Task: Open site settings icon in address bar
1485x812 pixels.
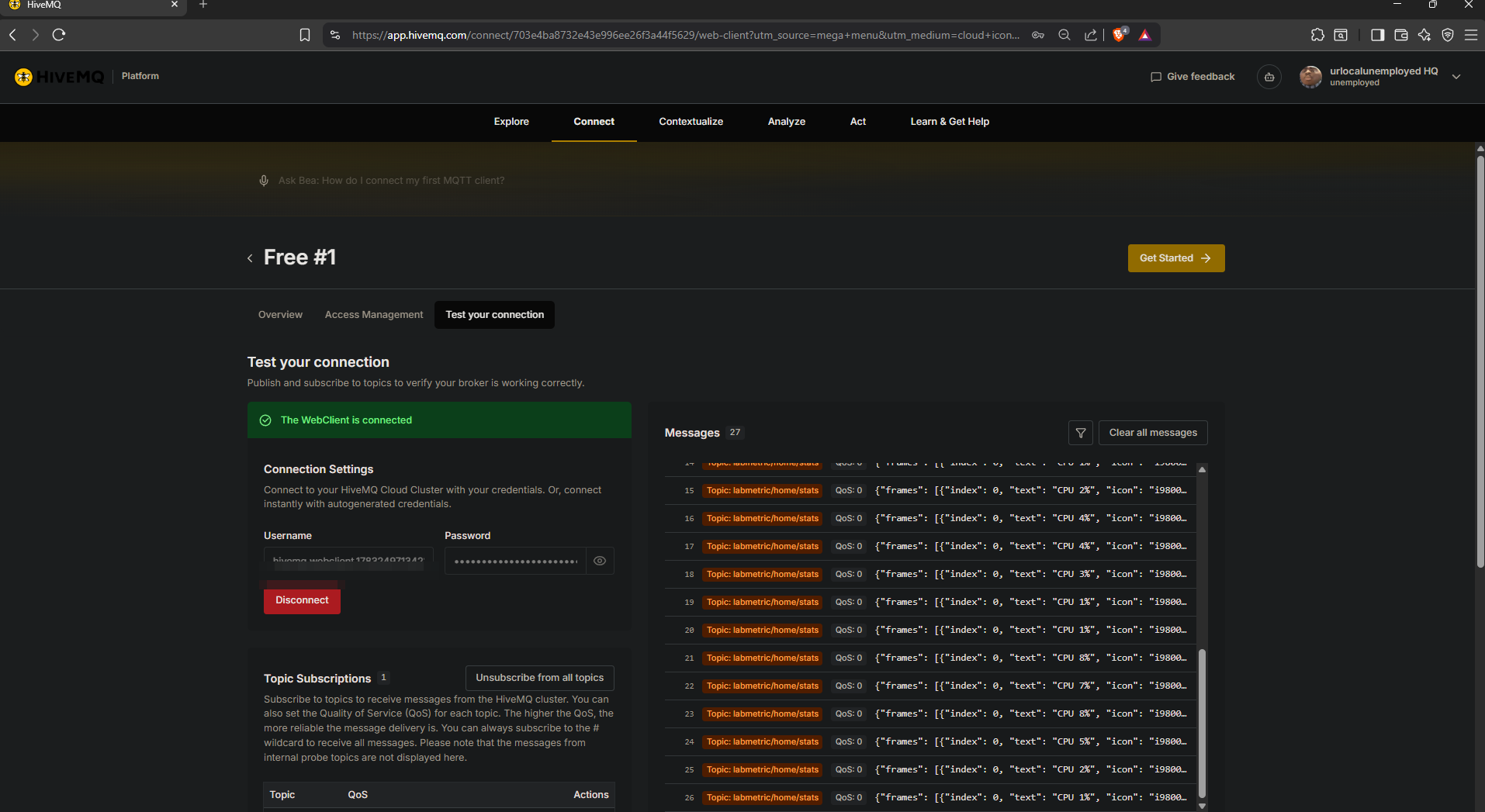Action: coord(335,35)
